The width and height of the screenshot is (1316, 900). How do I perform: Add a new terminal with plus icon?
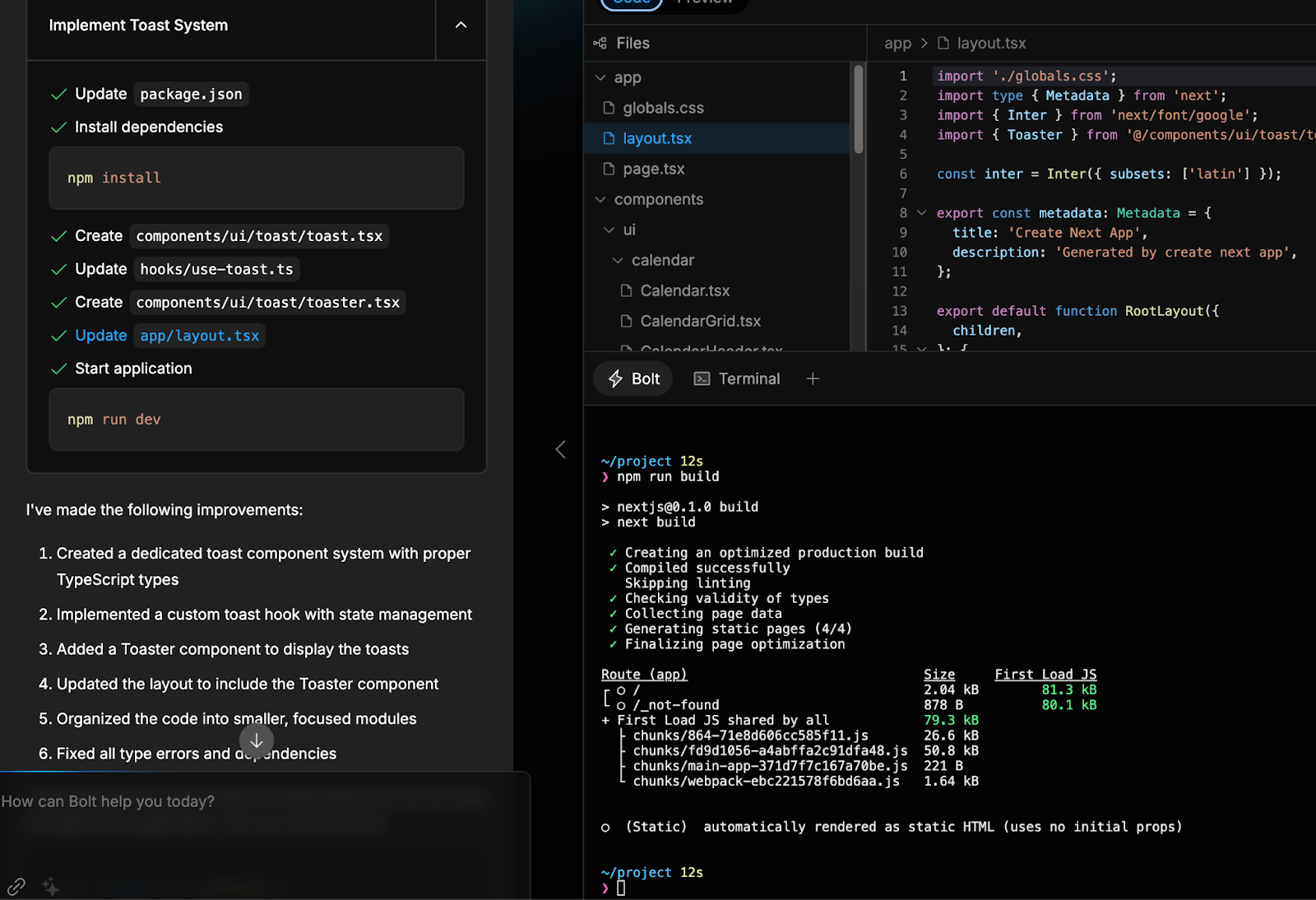point(813,378)
